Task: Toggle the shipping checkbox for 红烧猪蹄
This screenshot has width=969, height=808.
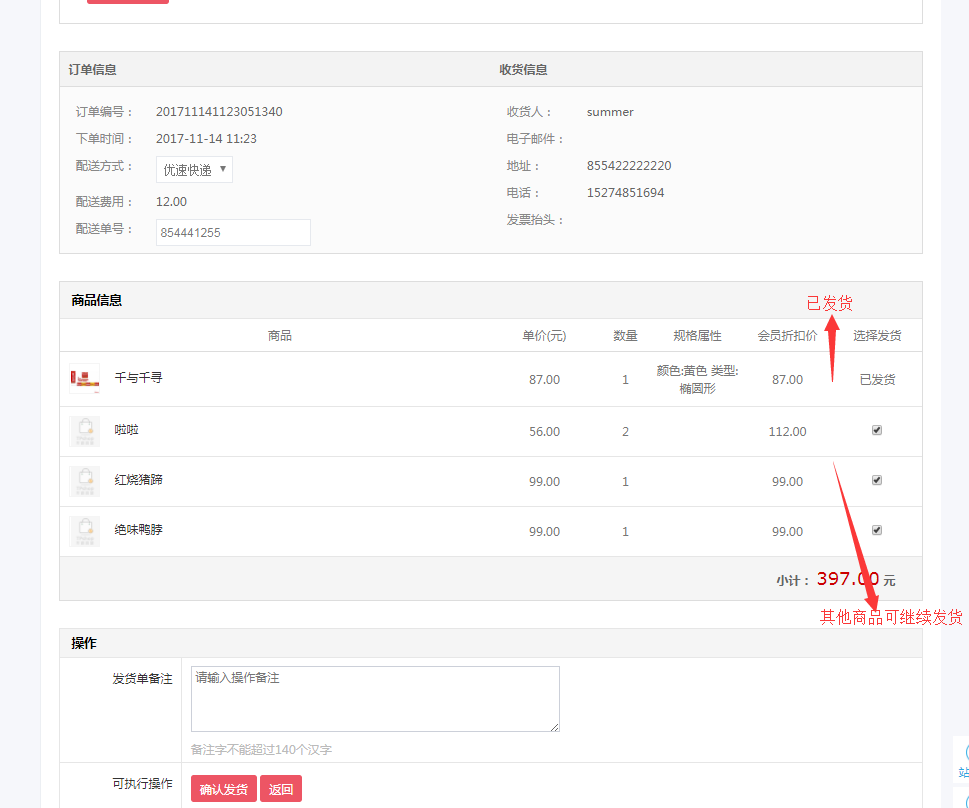Action: 877,480
